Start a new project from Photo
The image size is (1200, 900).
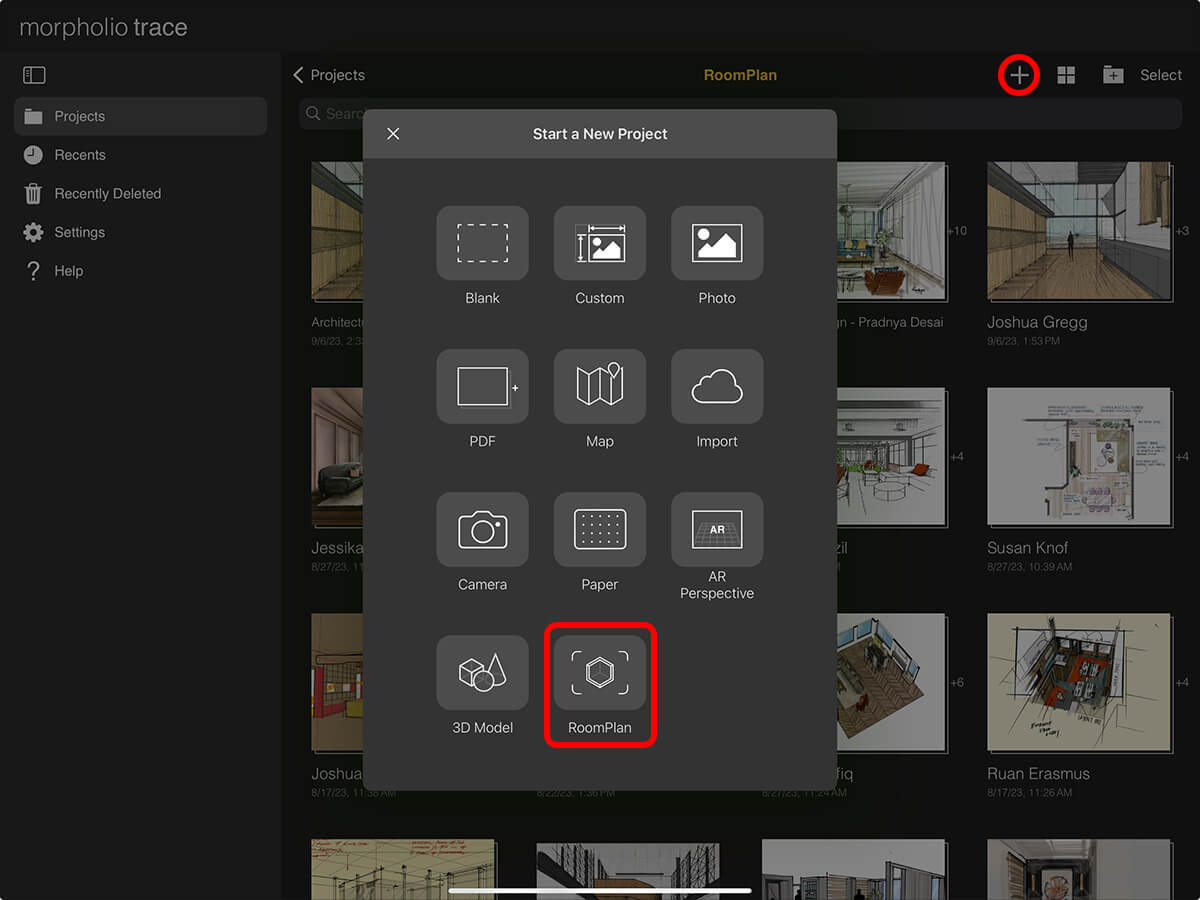tap(716, 243)
